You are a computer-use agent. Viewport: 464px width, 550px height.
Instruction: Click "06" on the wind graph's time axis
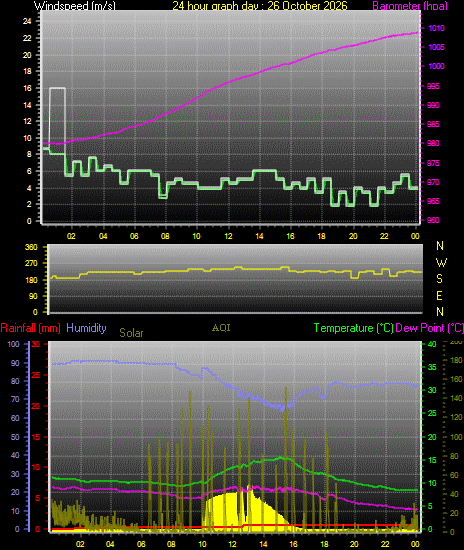(x=134, y=236)
